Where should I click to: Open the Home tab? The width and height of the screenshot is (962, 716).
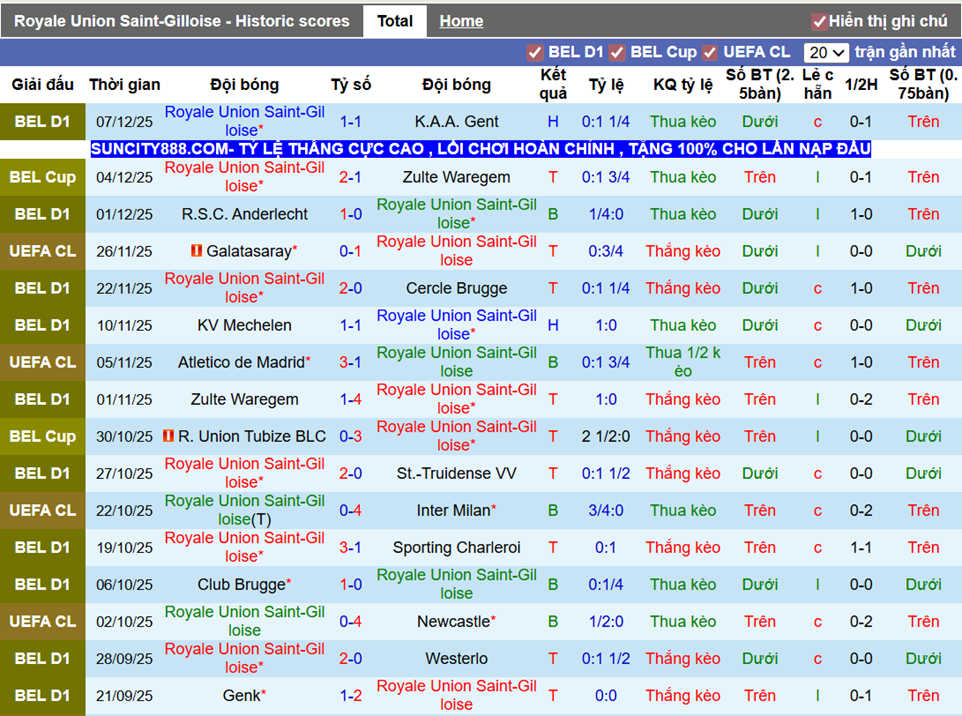coord(461,21)
